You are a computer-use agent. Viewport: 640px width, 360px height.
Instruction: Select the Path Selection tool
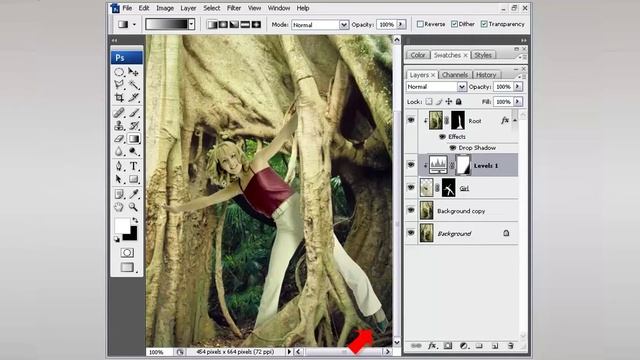119,179
